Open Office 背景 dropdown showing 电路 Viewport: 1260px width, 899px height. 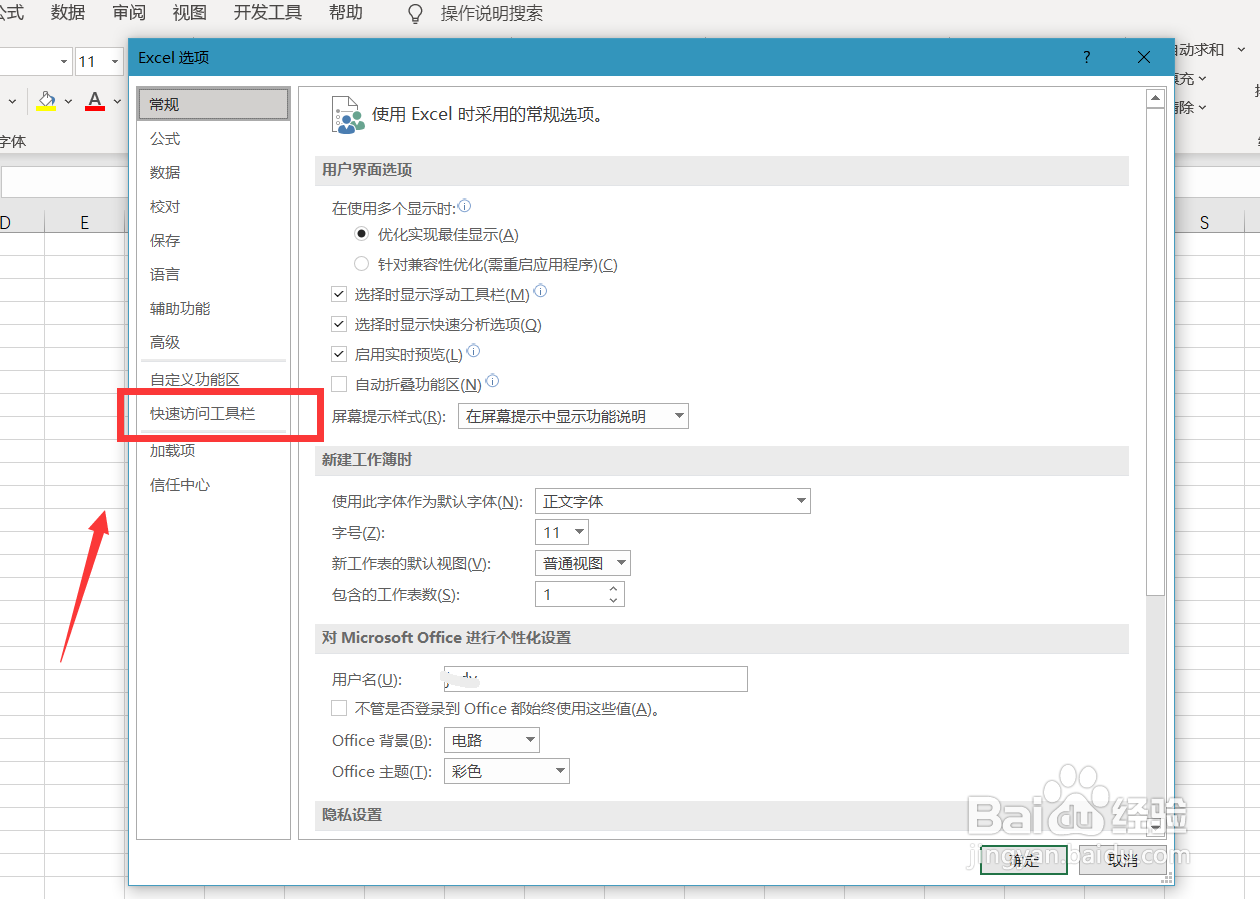pyautogui.click(x=492, y=740)
